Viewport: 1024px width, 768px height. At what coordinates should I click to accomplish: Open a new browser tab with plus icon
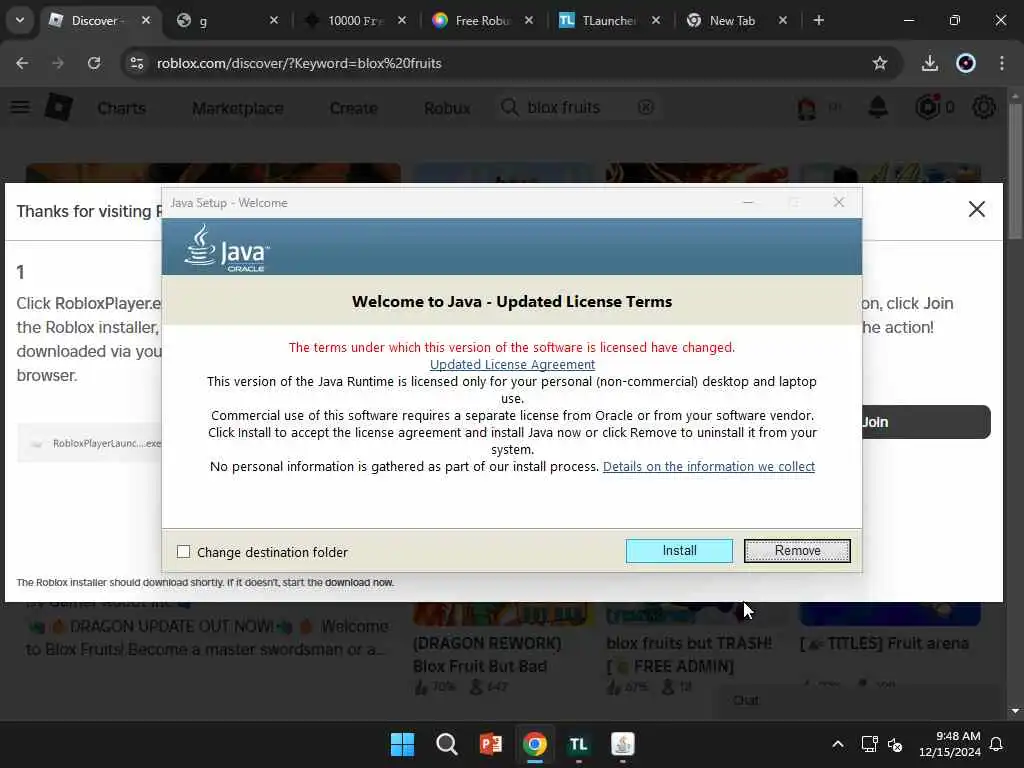pos(818,20)
